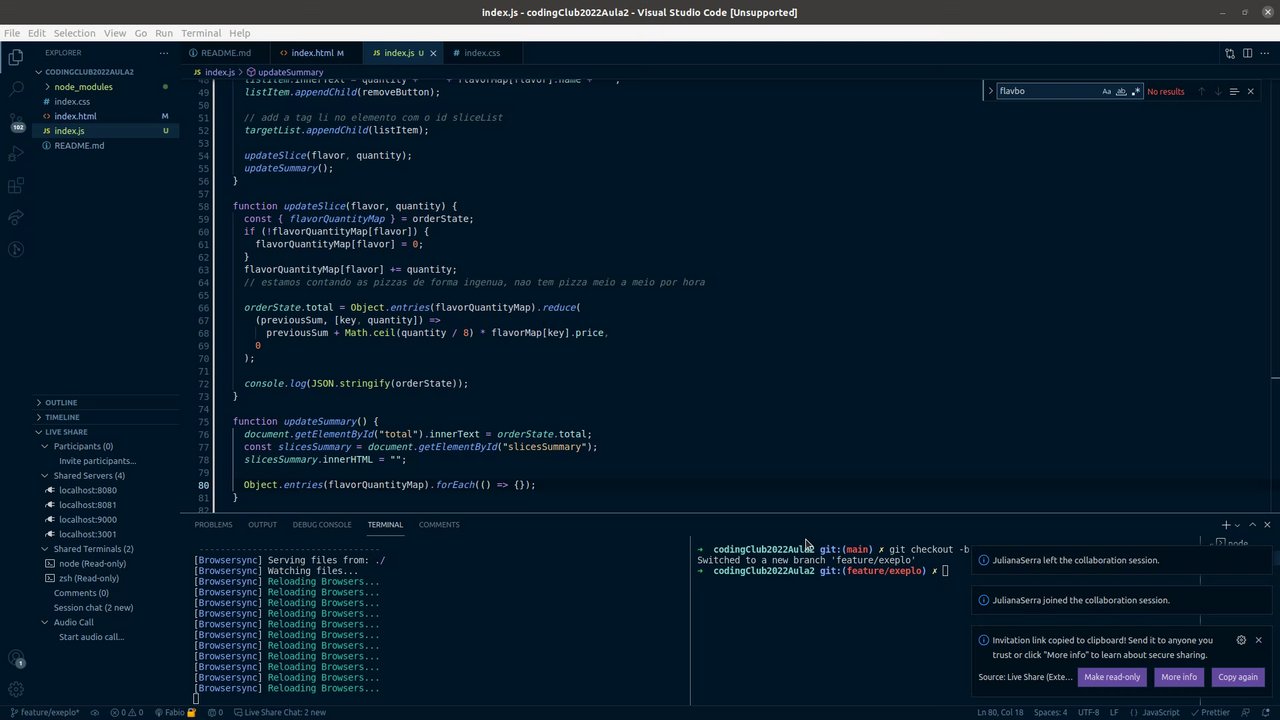Click Start audio call...
This screenshot has height=720, width=1280.
91,637
